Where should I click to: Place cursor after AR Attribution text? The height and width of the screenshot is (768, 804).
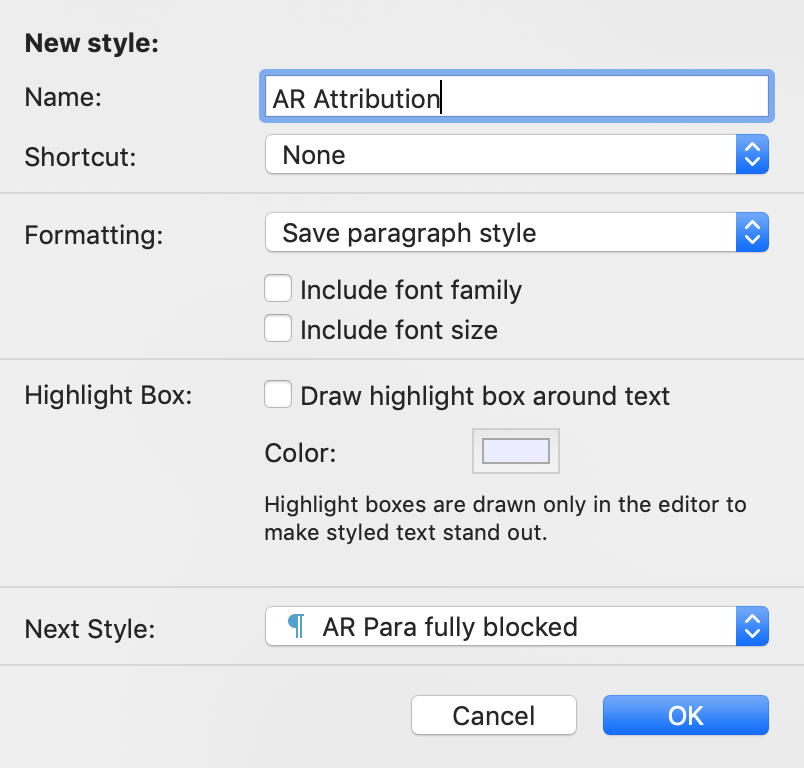point(441,98)
